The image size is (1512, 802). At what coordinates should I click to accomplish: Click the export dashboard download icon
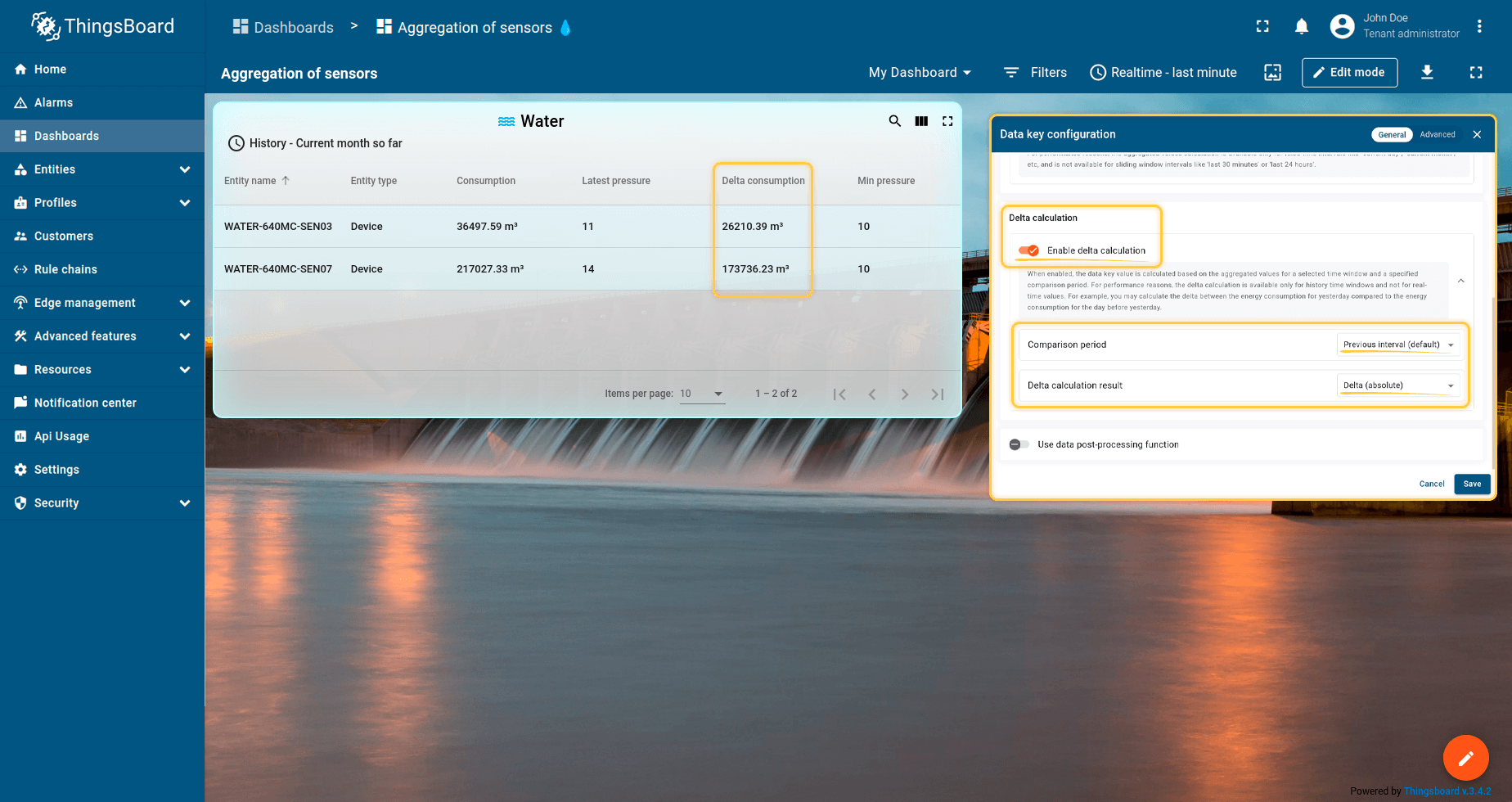tap(1427, 73)
